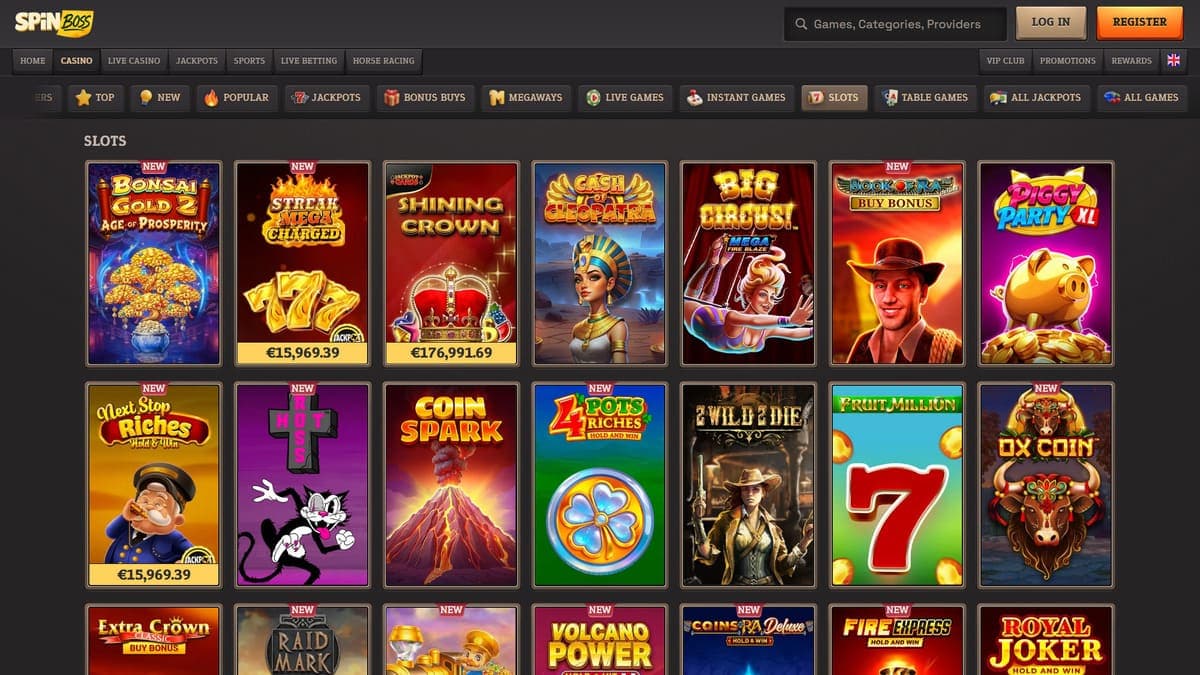Open Cash of Cleopatra game thumbnail
The height and width of the screenshot is (675, 1200).
(600, 264)
